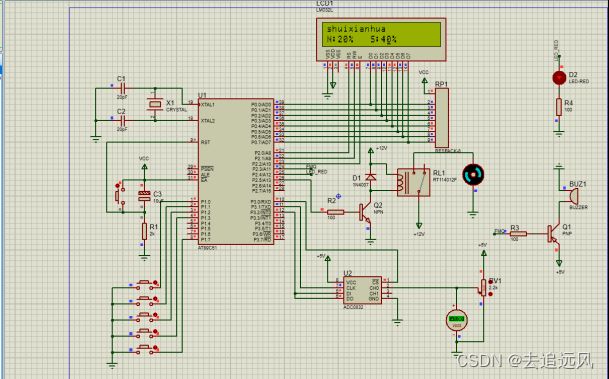Select the LCD1 display component
The image size is (609, 379).
pyautogui.click(x=381, y=39)
